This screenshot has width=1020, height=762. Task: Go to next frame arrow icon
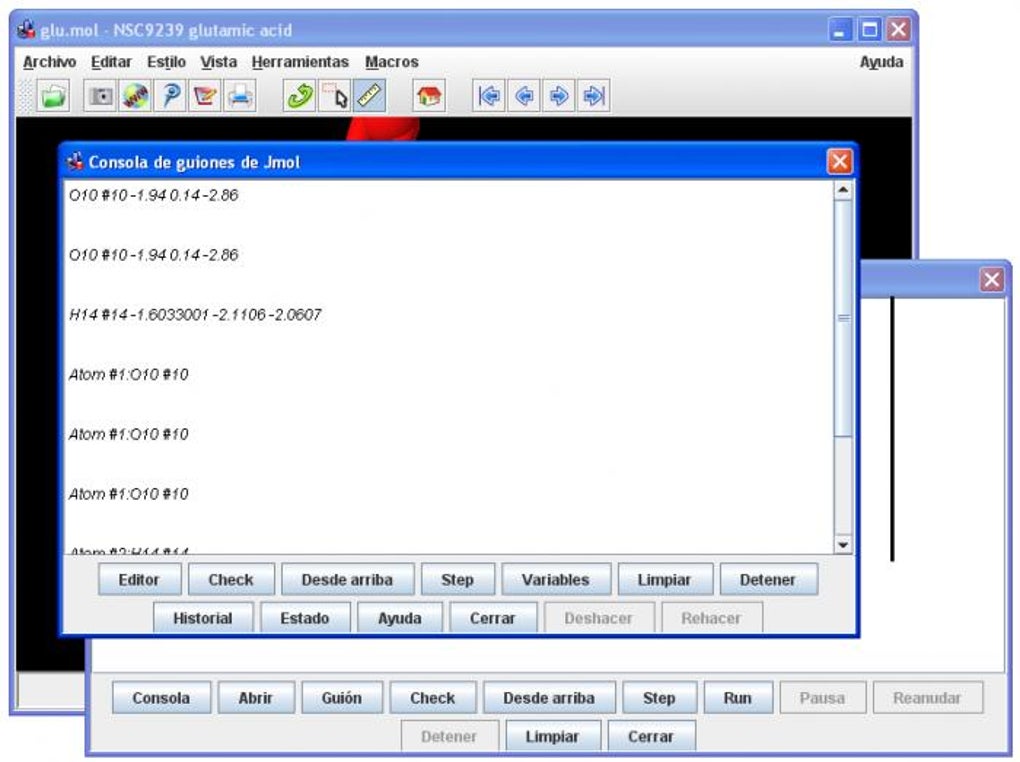(x=558, y=96)
